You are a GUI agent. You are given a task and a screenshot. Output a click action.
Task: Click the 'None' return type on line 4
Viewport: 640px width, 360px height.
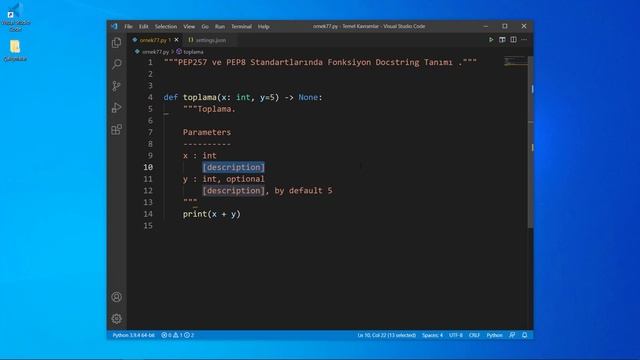[x=308, y=97]
